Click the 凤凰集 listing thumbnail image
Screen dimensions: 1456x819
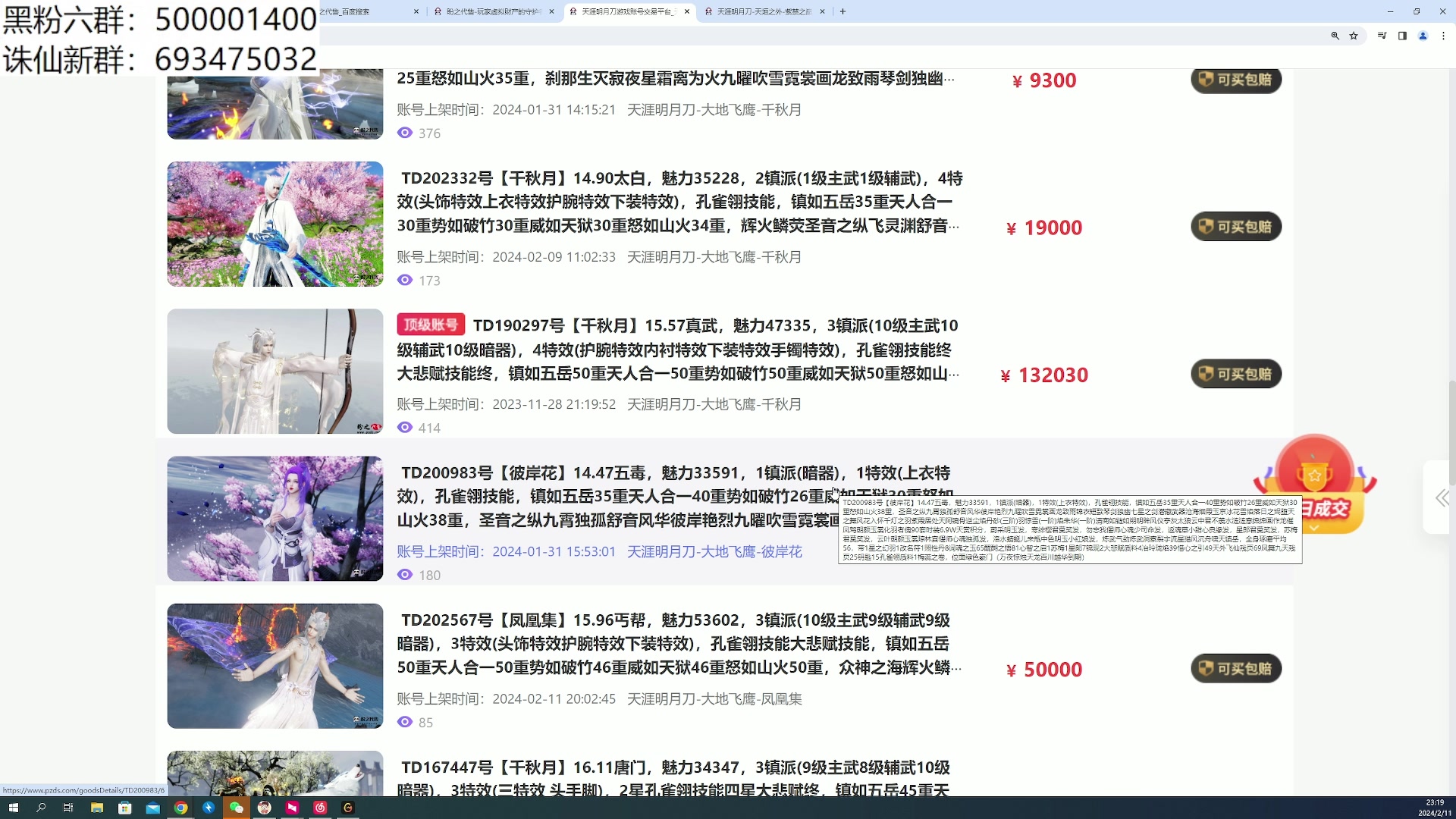pos(275,666)
